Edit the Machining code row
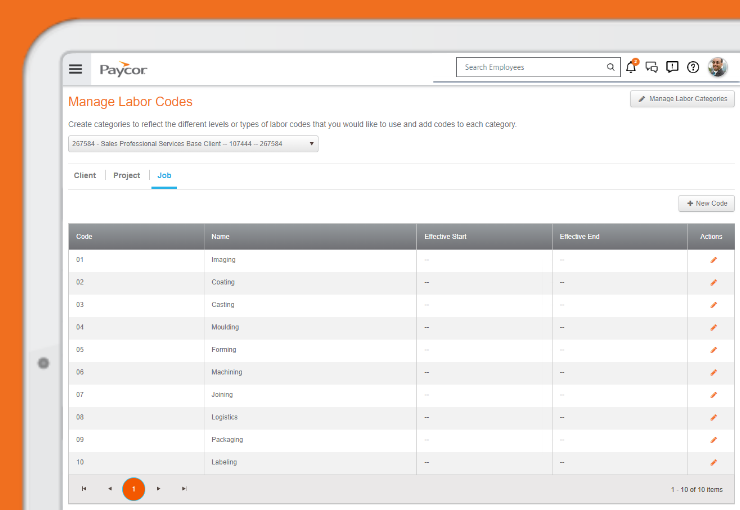The width and height of the screenshot is (740, 510). (714, 373)
